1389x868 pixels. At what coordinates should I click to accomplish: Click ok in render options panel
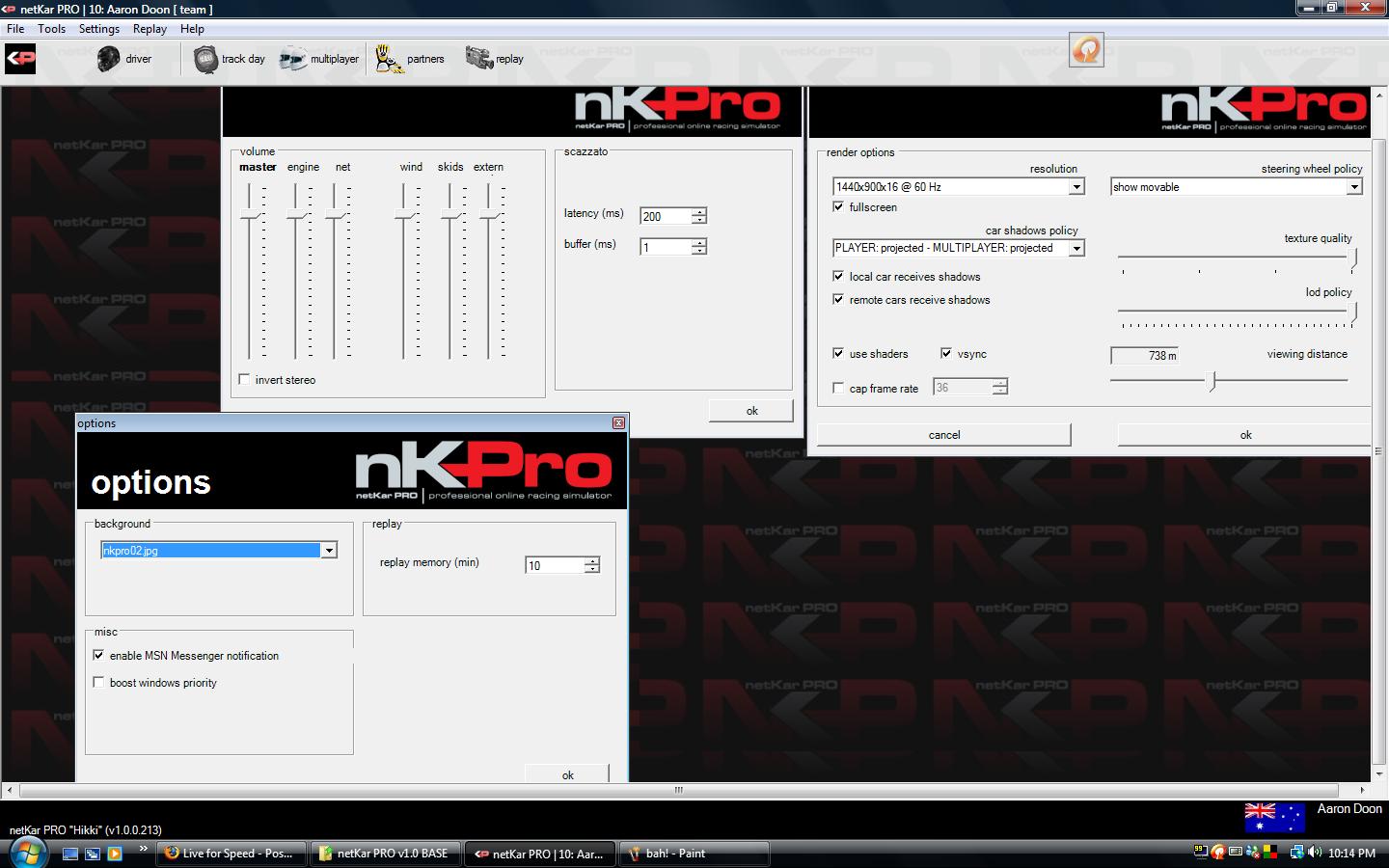(x=1245, y=435)
